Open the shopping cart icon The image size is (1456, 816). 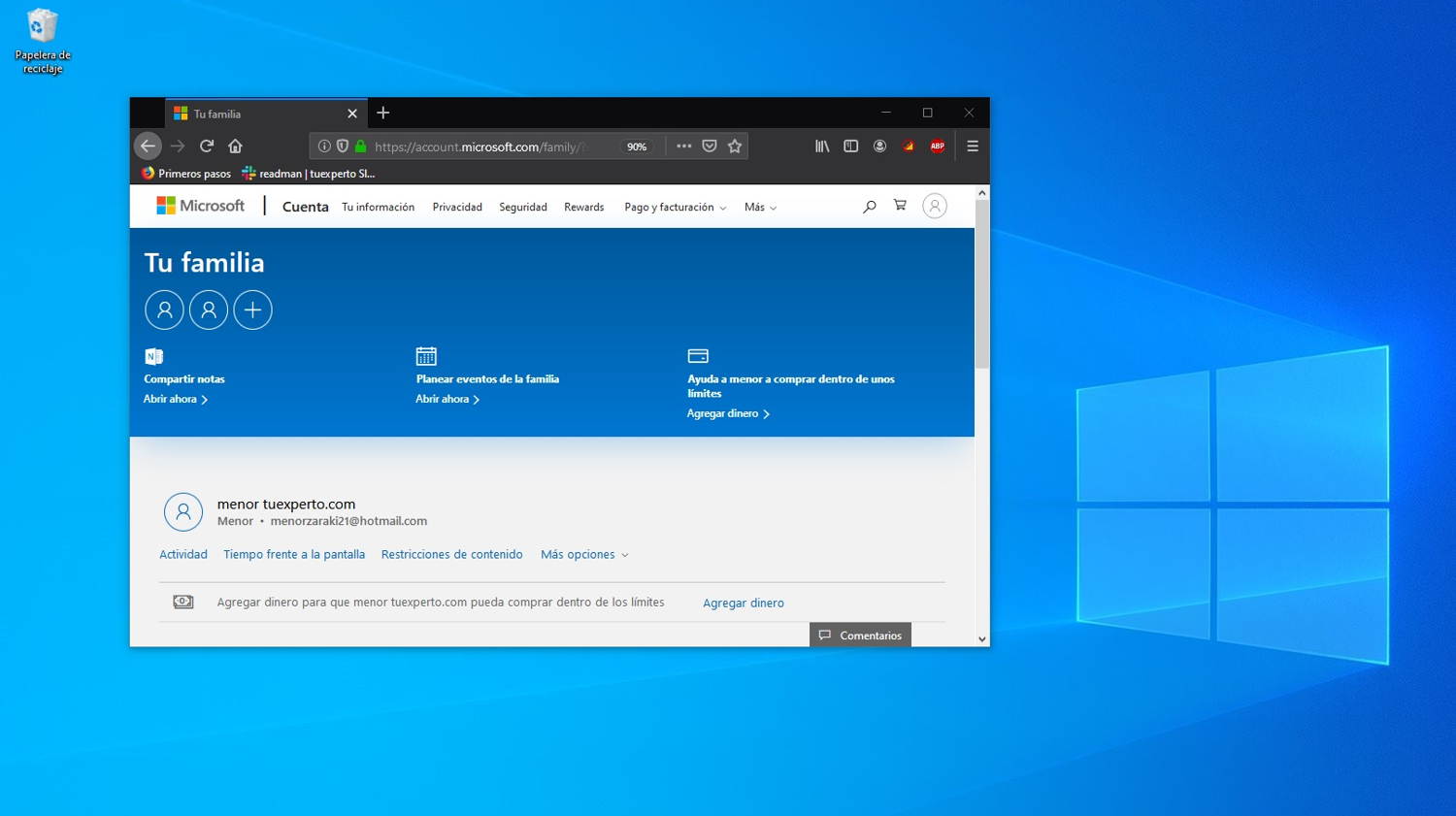click(900, 206)
